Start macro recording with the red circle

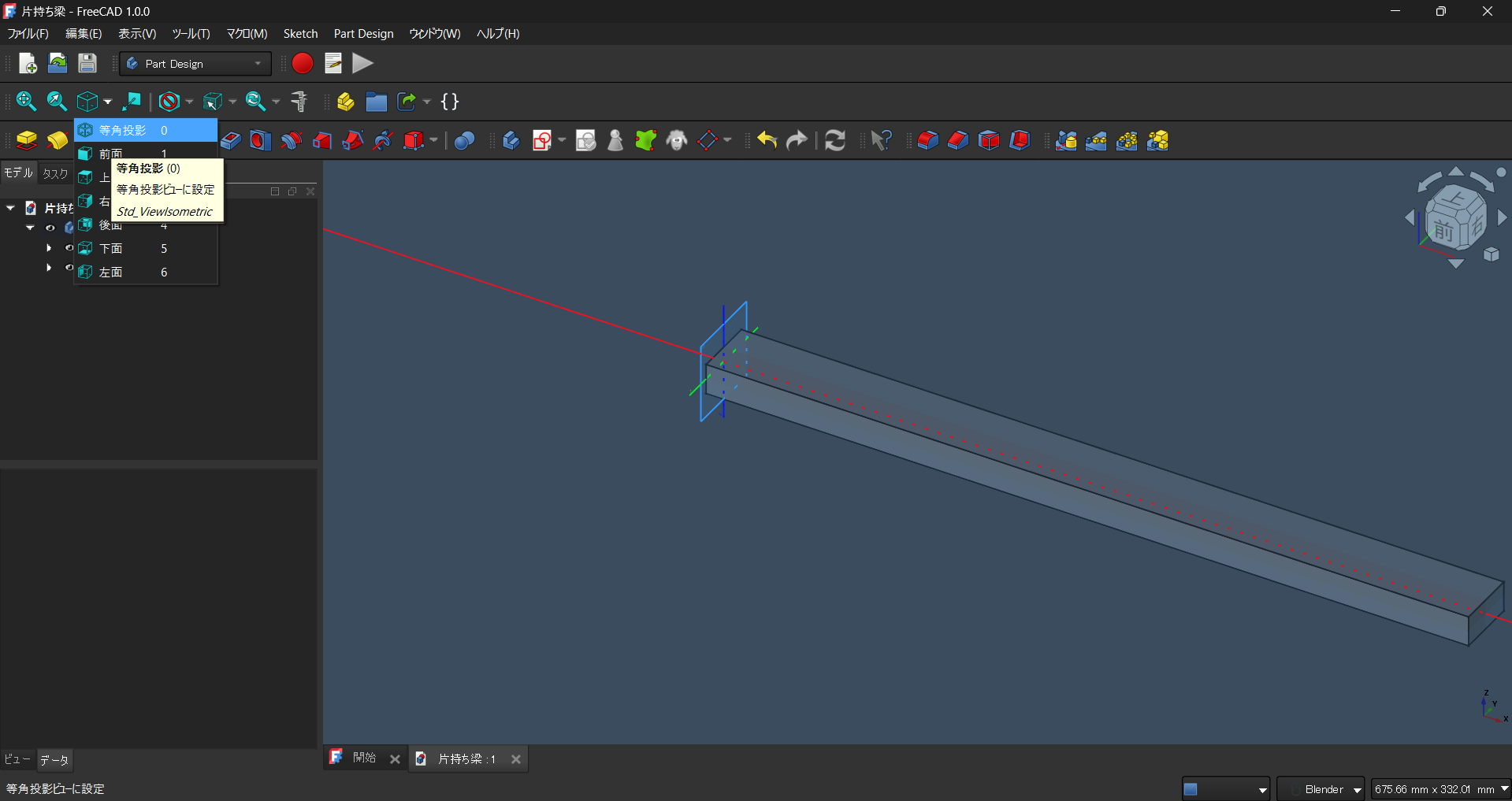[303, 63]
